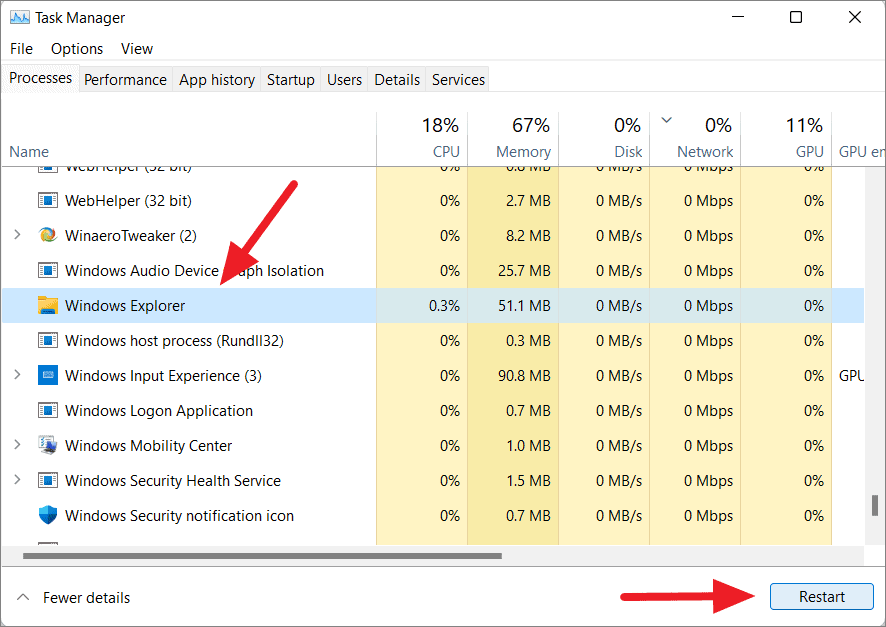
Task: Click the Windows host process (Rundll32) icon
Action: (48, 341)
